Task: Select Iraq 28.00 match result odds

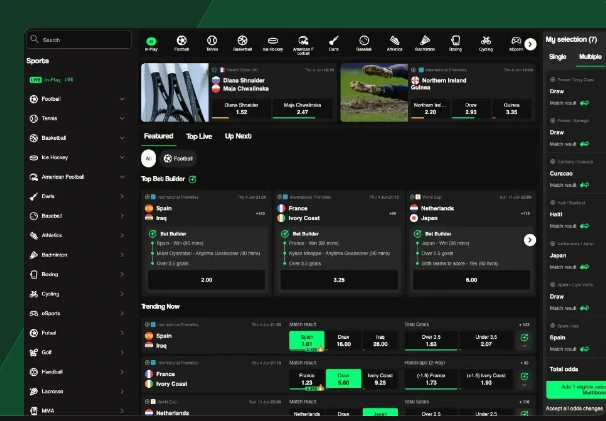Action: pos(380,341)
